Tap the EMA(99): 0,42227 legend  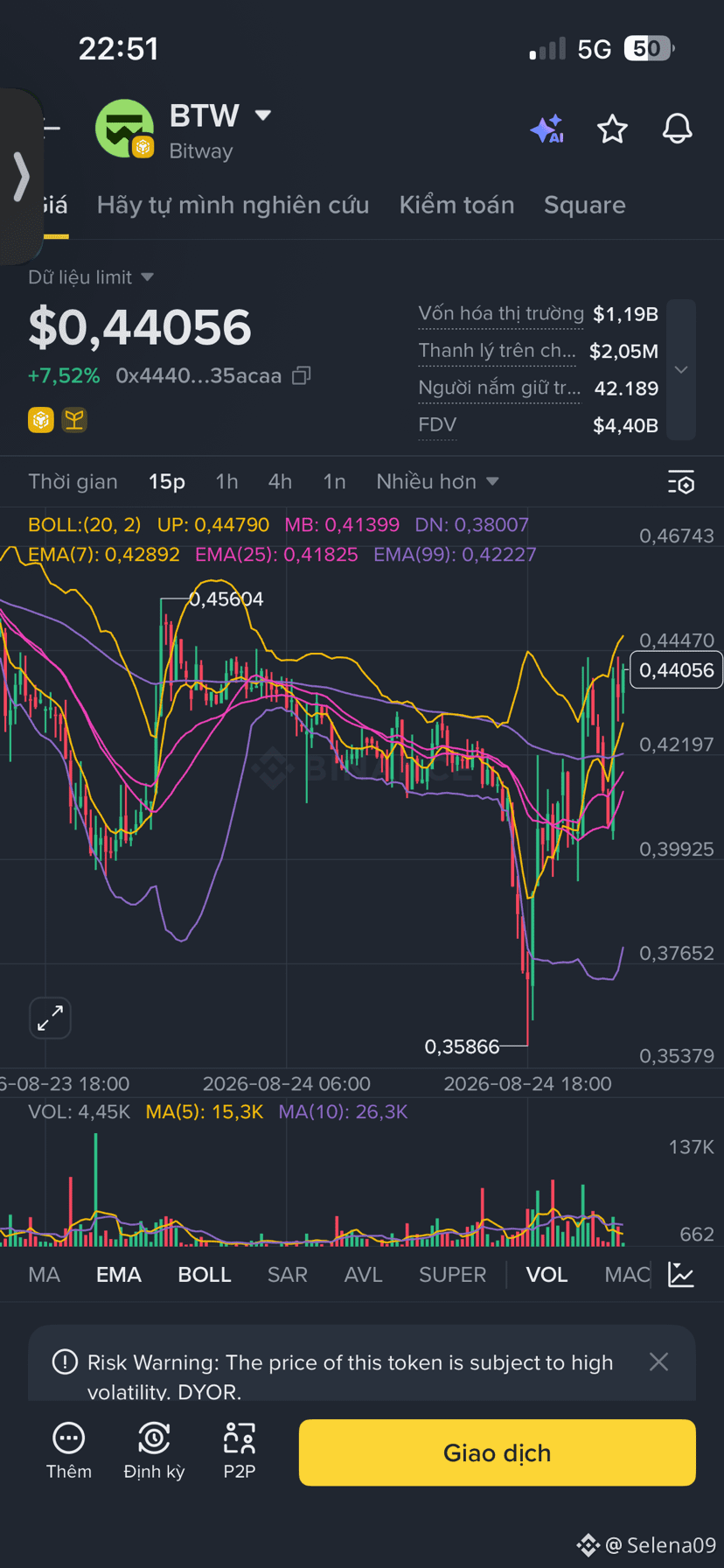tap(455, 555)
